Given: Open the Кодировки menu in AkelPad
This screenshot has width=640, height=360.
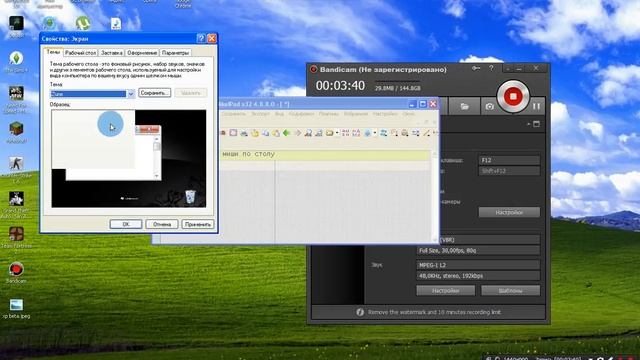Looking at the screenshot, I should tap(301, 114).
